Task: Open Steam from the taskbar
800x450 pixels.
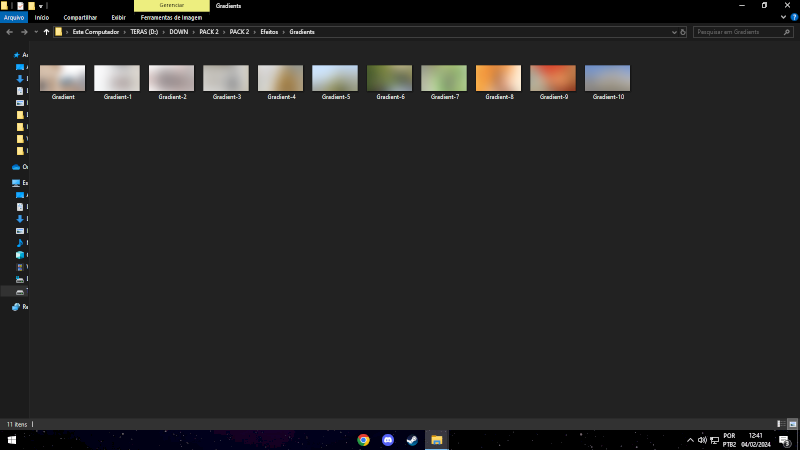Action: 412,440
